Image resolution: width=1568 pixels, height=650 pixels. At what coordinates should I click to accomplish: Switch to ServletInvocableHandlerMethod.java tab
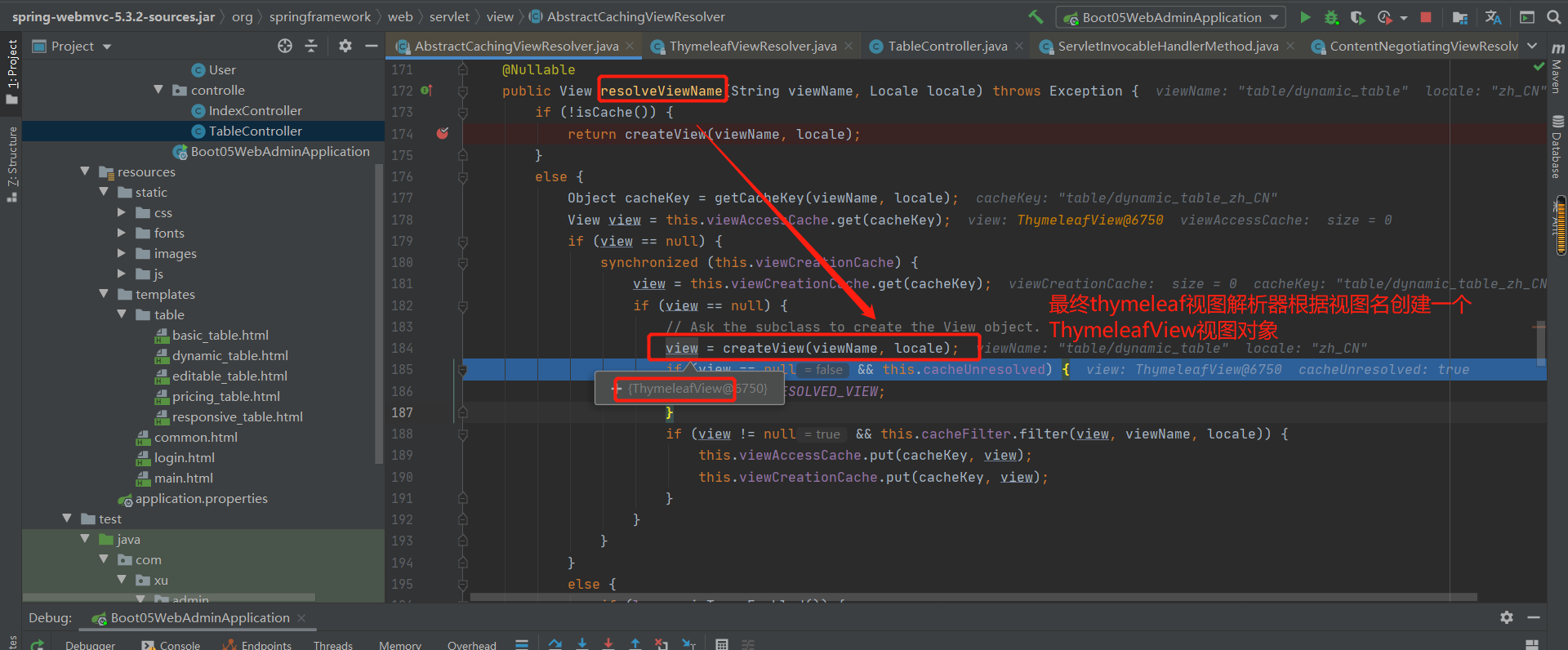pyautogui.click(x=1168, y=47)
